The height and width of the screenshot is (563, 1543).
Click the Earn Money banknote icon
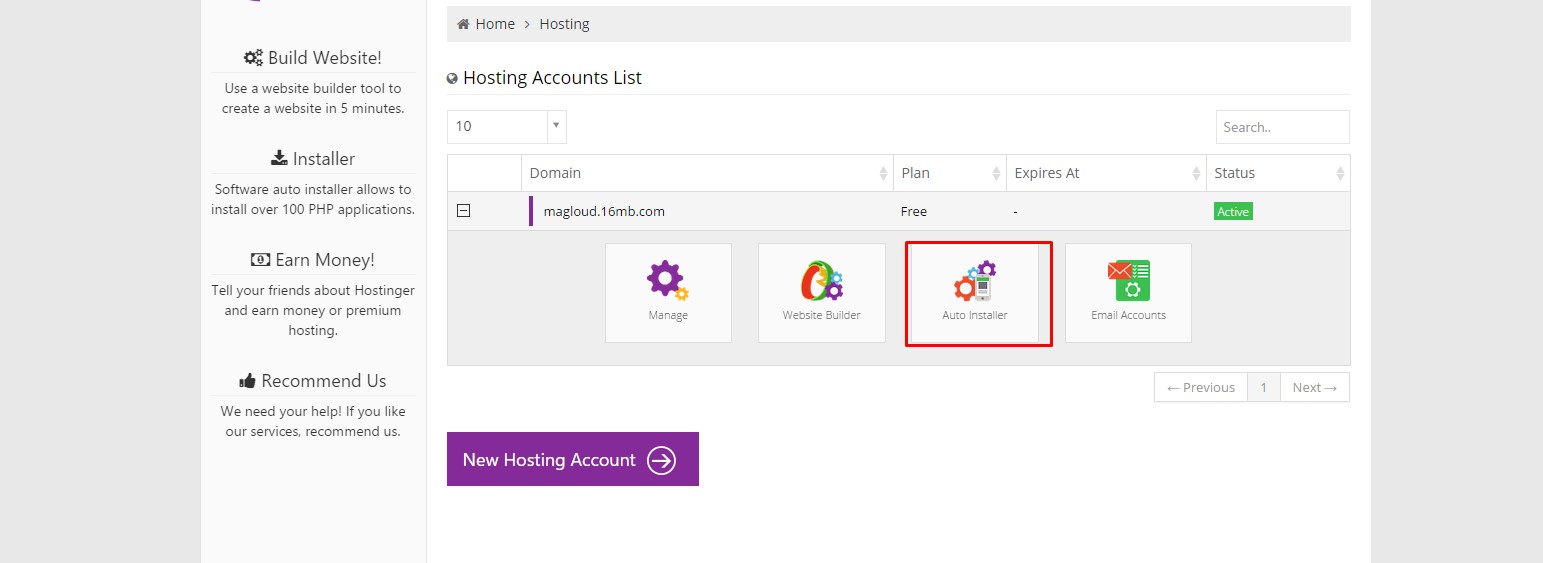pos(260,260)
